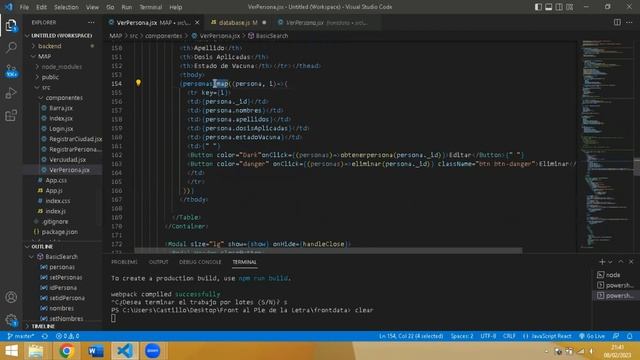Click the feedback icon in status bar
This screenshot has height=360, width=640.
616,336
